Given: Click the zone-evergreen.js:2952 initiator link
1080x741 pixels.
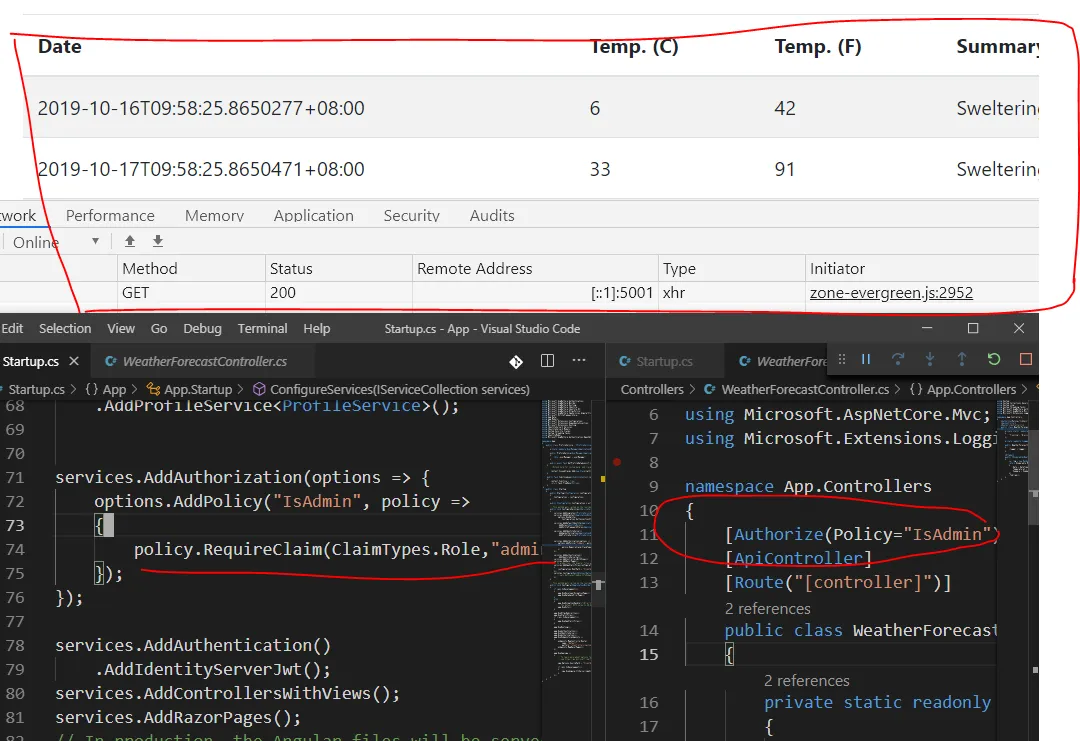Looking at the screenshot, I should pyautogui.click(x=891, y=293).
